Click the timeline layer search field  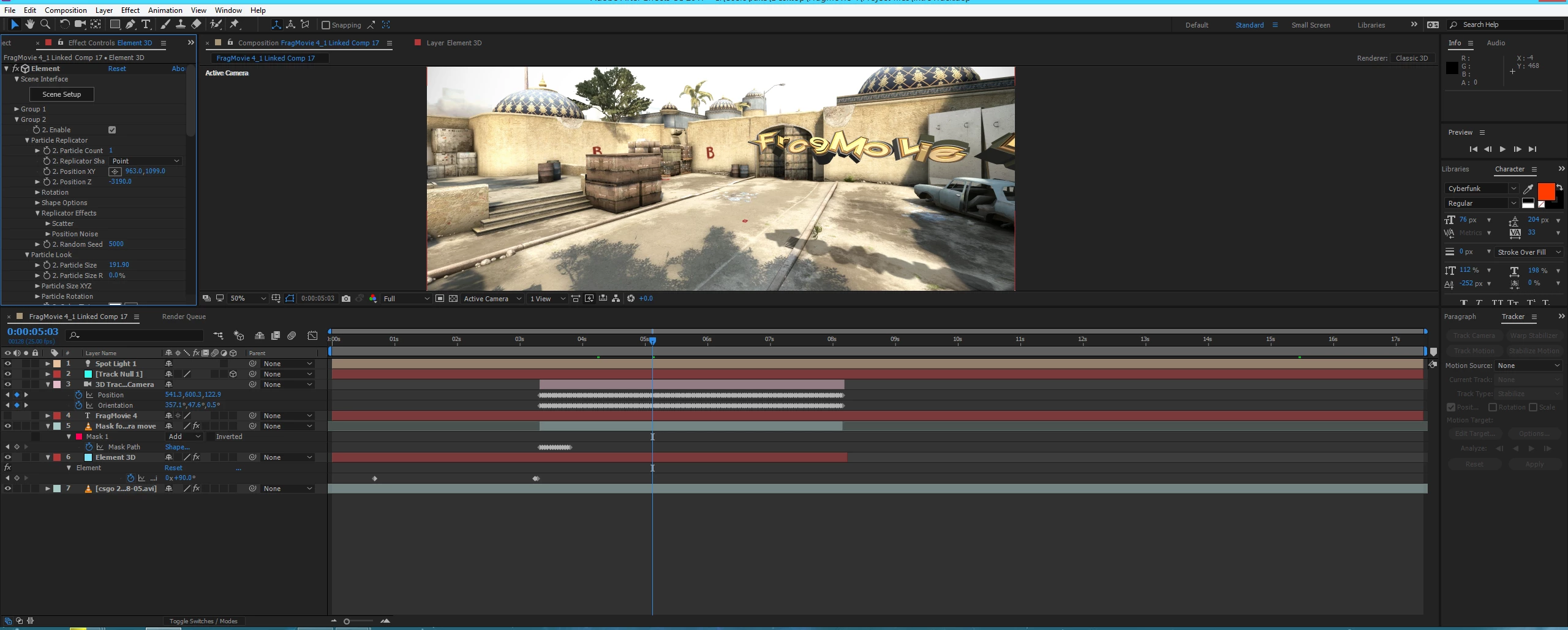tap(135, 336)
